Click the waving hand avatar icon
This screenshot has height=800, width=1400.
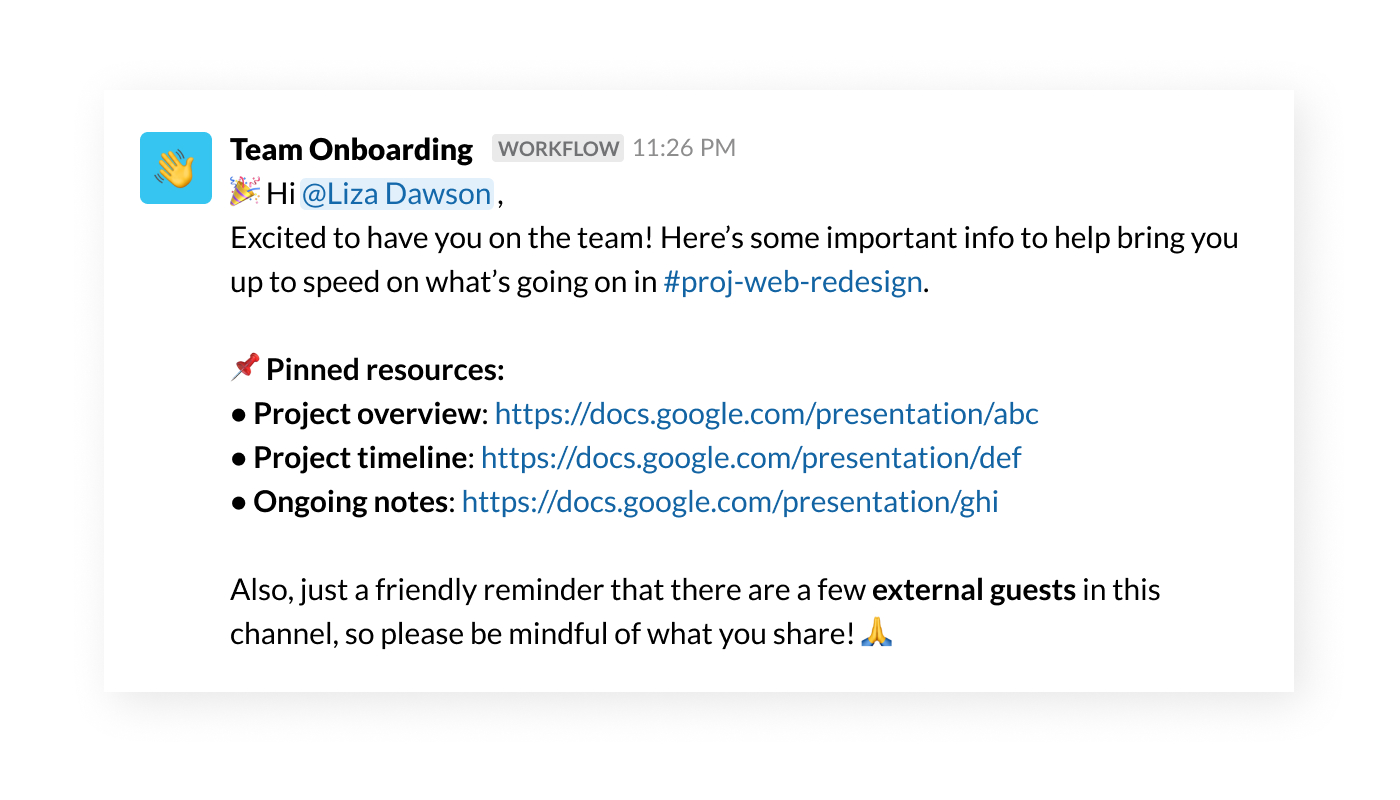175,168
